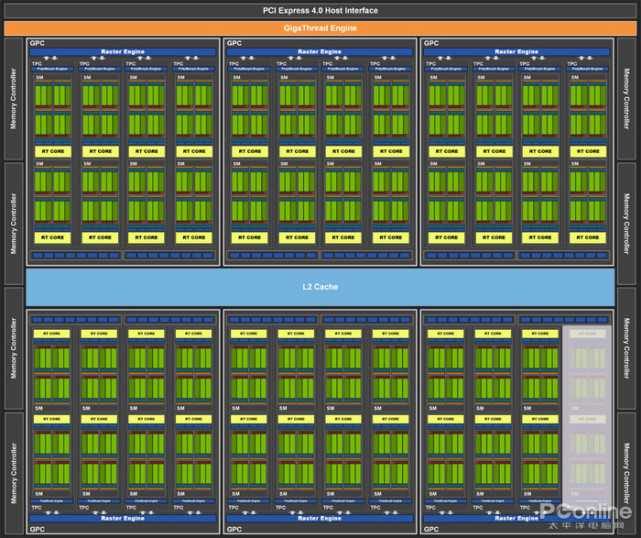641x538 pixels.
Task: Click the bottommost left Memory Controller block
Action: 13,471
